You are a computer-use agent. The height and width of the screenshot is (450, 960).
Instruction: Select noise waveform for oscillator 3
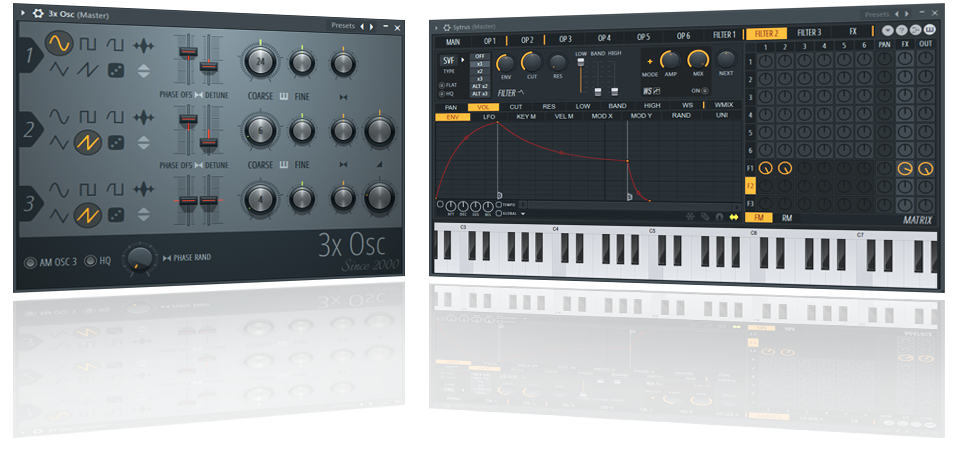point(144,189)
